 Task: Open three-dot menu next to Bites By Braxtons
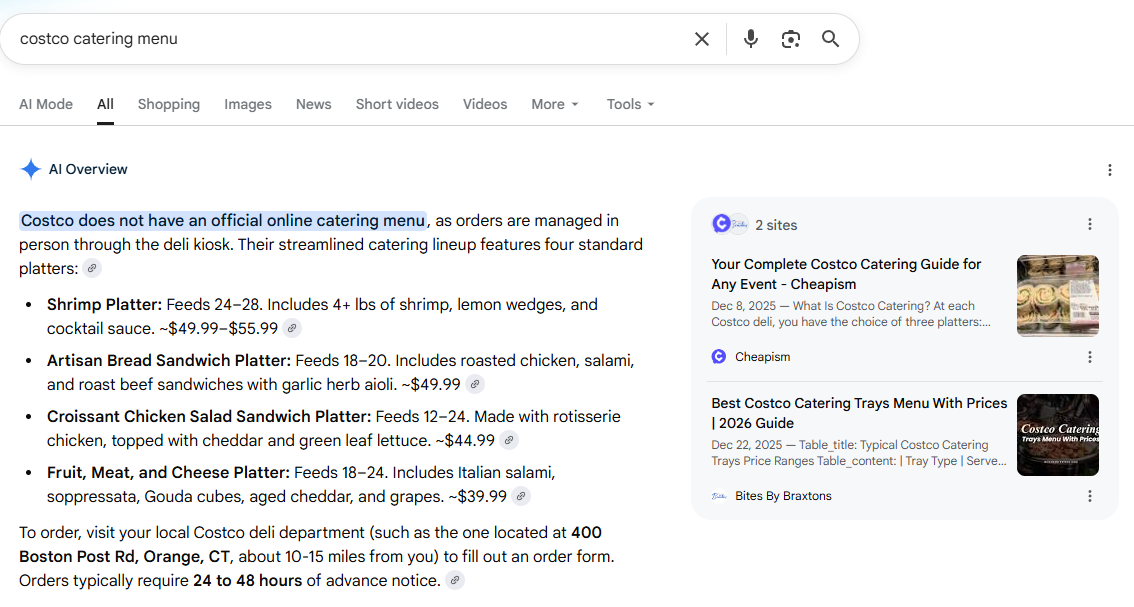click(1090, 496)
